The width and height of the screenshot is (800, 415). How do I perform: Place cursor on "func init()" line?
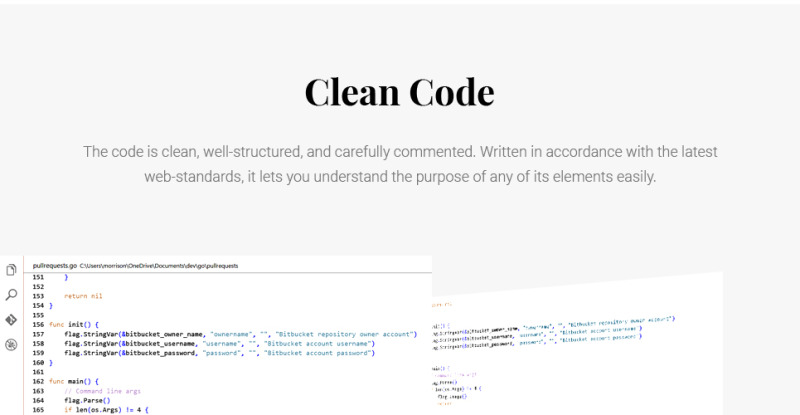[x=74, y=325]
